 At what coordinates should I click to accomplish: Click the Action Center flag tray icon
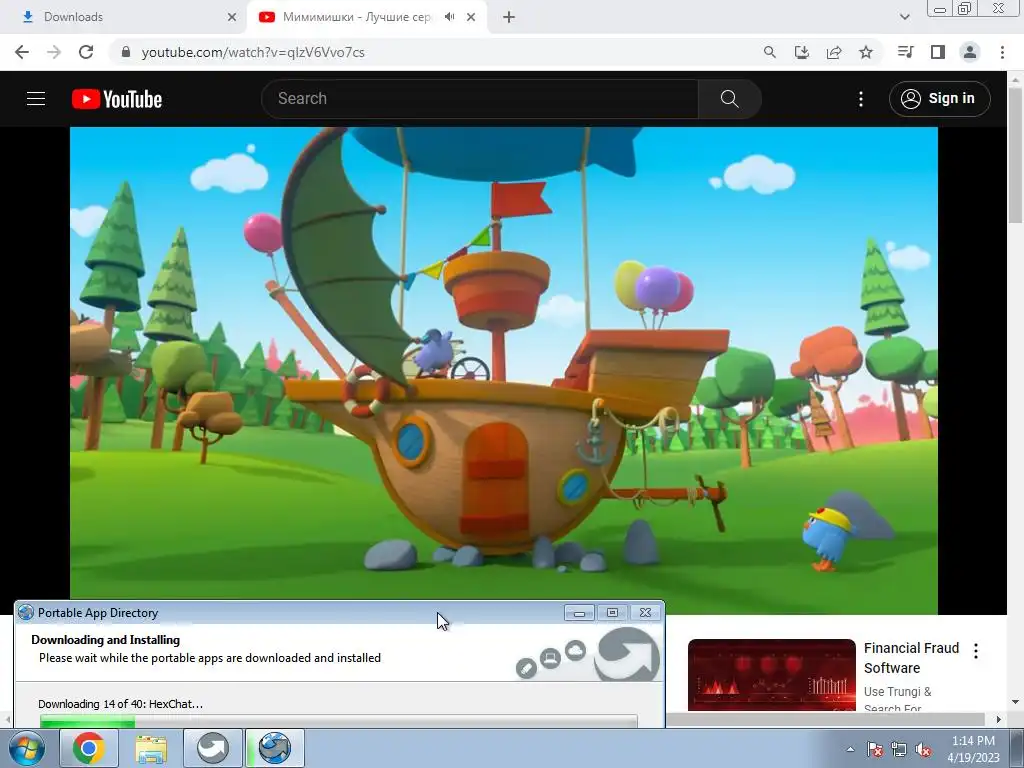point(875,749)
